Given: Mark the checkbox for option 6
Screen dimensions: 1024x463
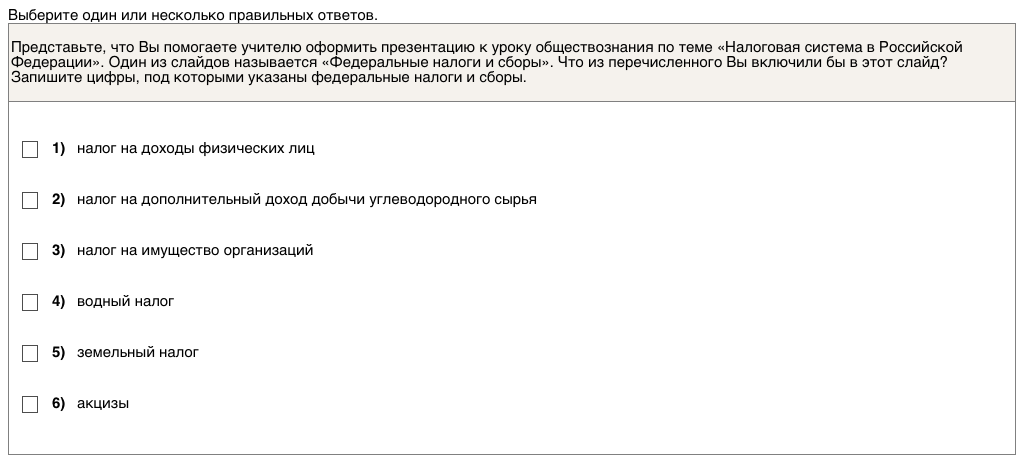Looking at the screenshot, I should click(x=30, y=404).
